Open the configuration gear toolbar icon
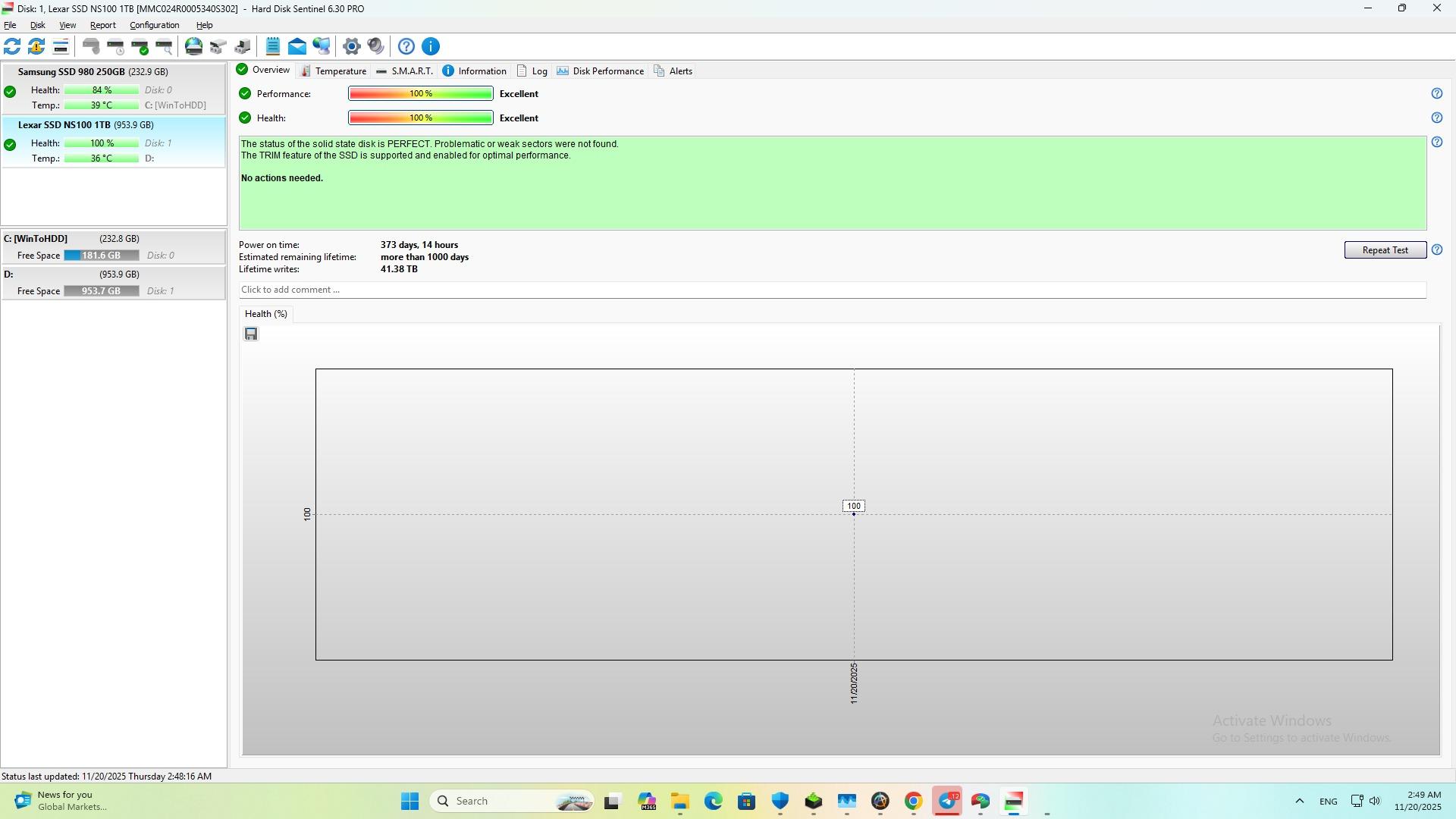This screenshot has width=1456, height=819. (351, 47)
